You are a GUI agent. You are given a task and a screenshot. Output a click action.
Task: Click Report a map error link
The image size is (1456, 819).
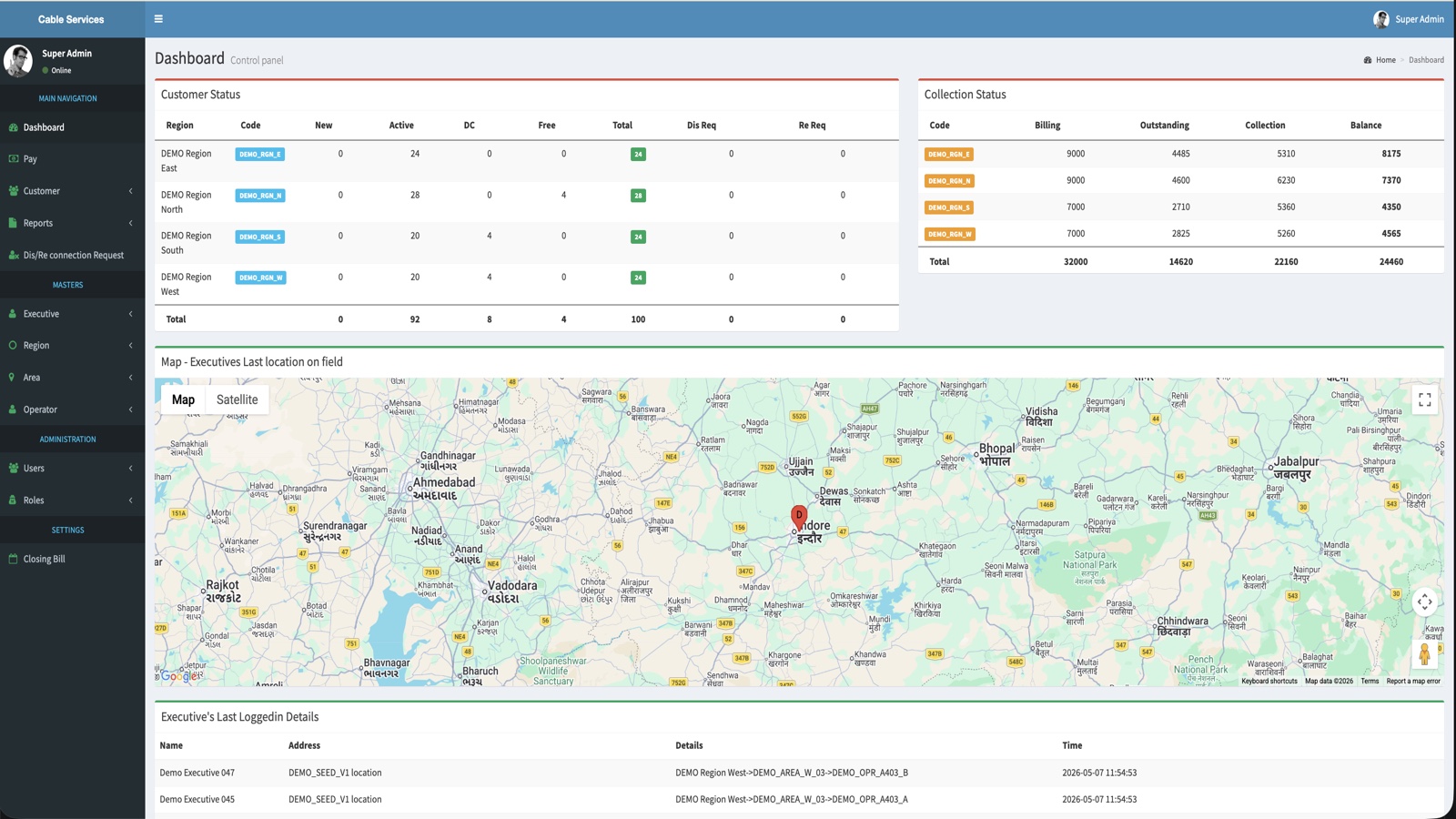point(1413,681)
